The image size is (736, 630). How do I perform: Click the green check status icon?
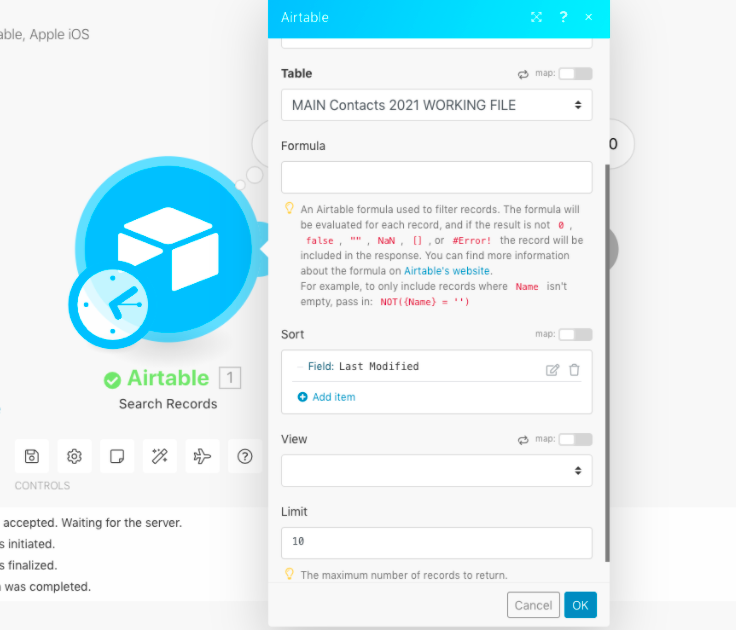[112, 380]
